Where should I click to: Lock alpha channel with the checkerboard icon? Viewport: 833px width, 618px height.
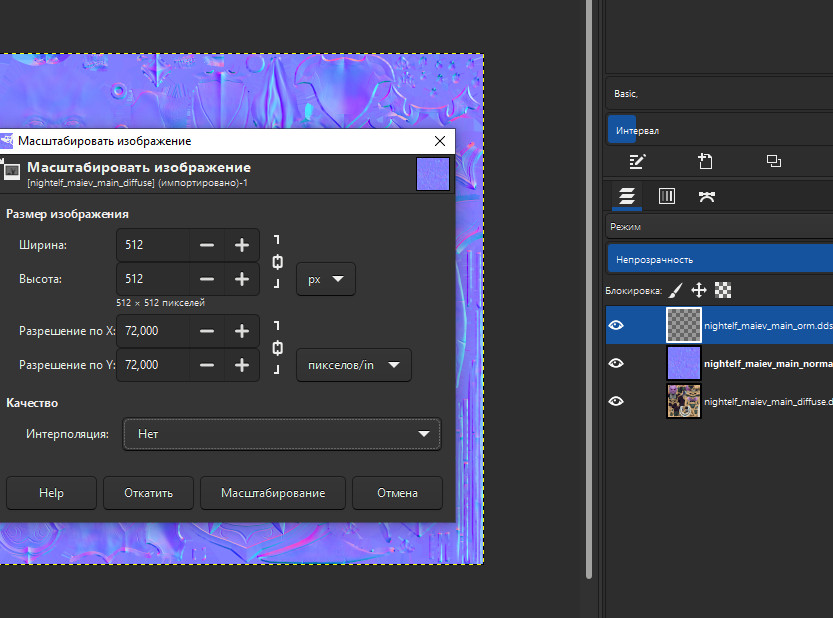coord(723,291)
